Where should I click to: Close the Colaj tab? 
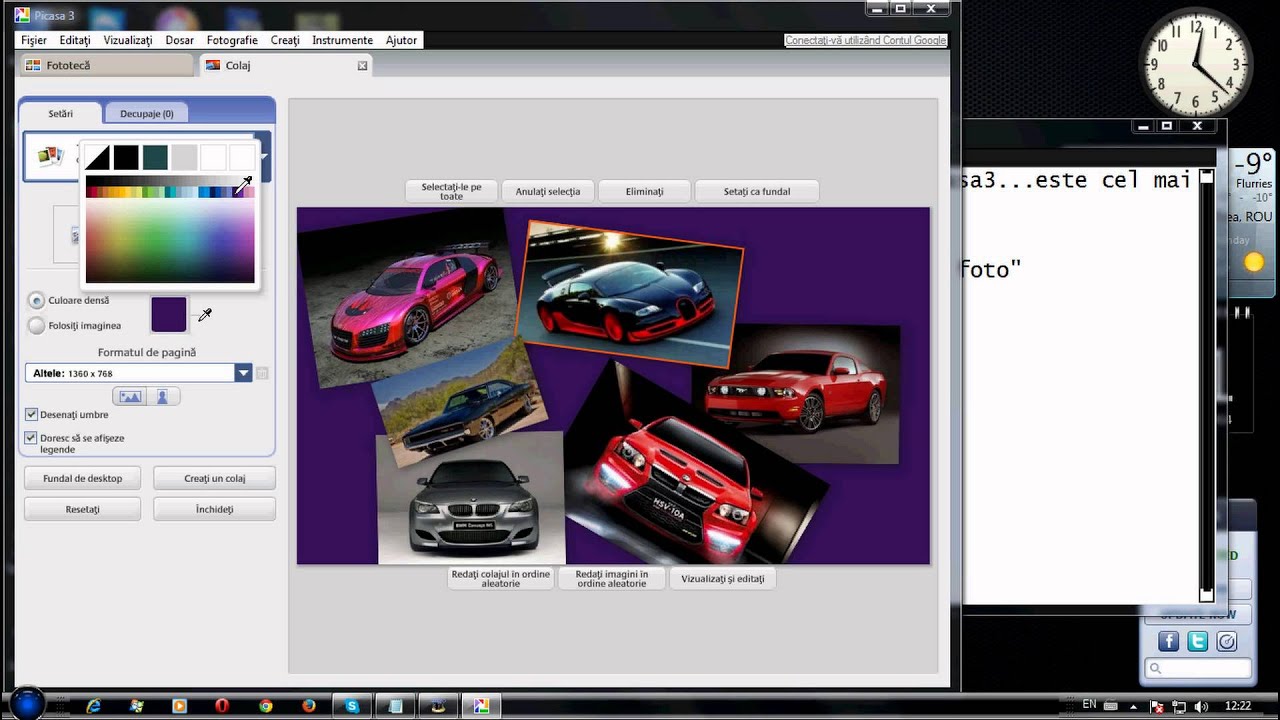click(x=363, y=66)
